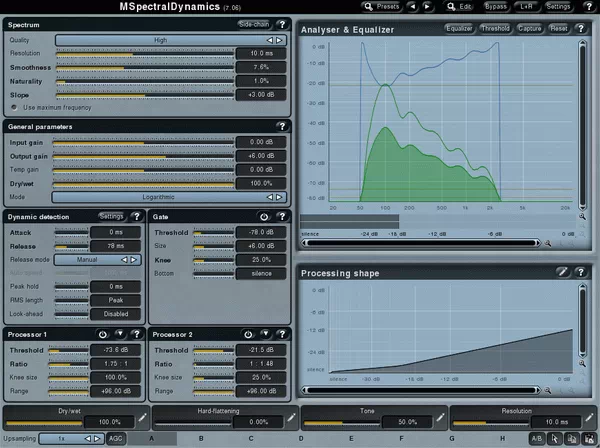Screen dimensions: 600x448
Task: Open the Spectrum section help icon
Action: (x=281, y=23)
